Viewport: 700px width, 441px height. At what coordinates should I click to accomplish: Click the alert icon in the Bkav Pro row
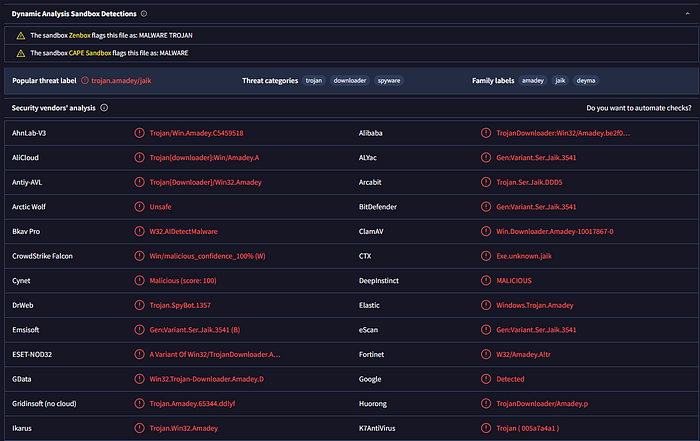click(139, 231)
